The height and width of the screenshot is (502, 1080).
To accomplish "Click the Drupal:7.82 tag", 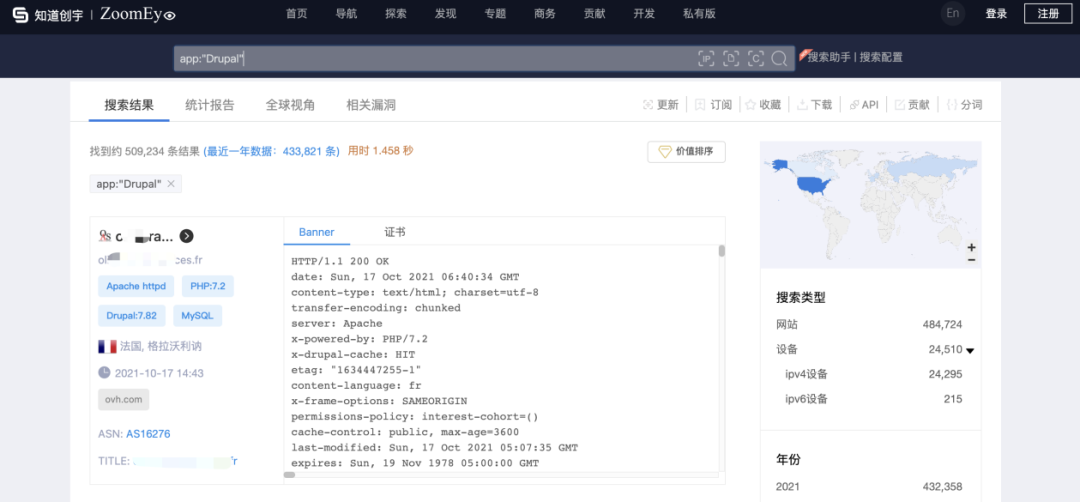I will click(x=132, y=316).
